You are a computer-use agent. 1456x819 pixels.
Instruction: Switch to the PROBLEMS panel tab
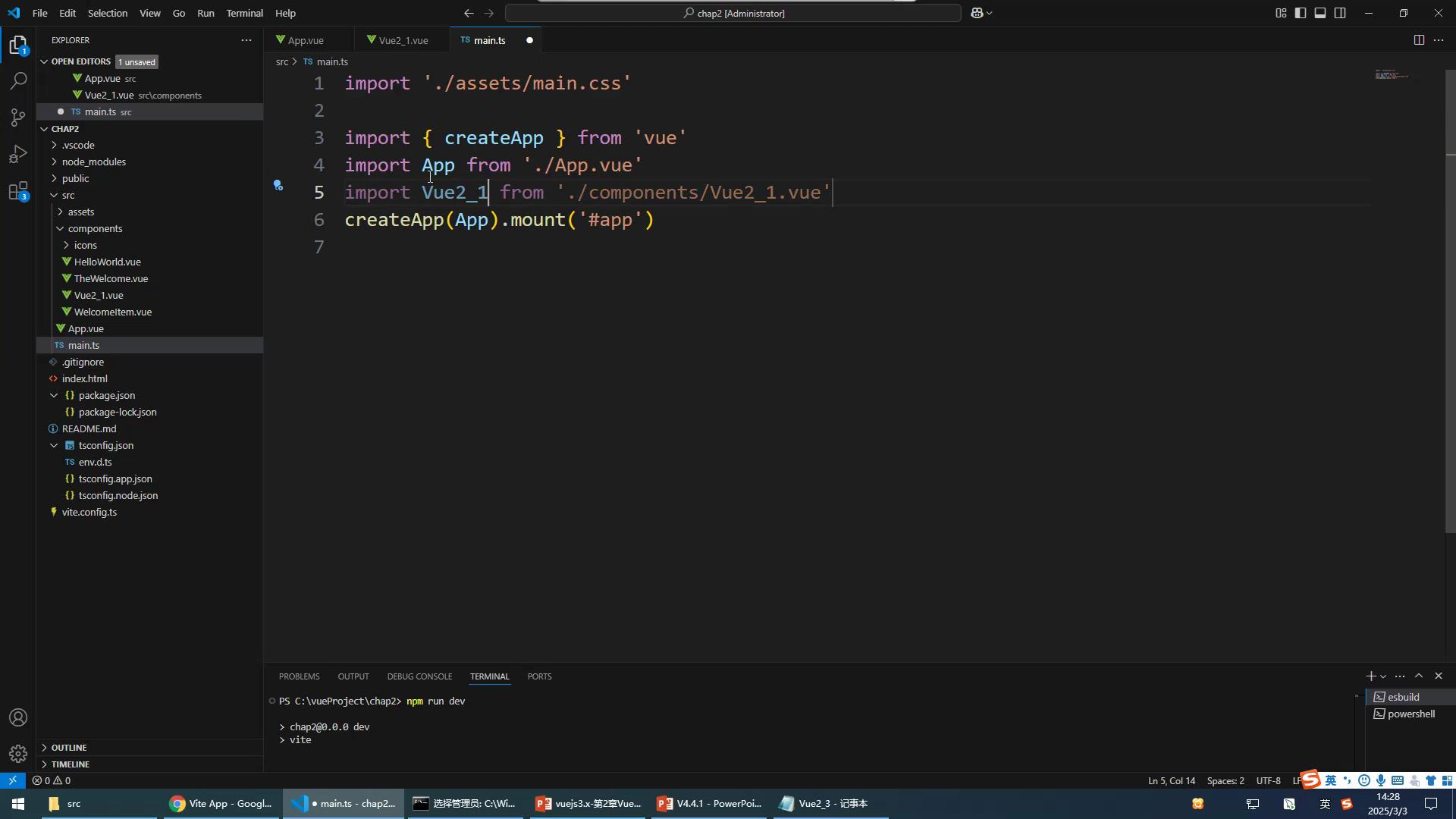pyautogui.click(x=299, y=676)
